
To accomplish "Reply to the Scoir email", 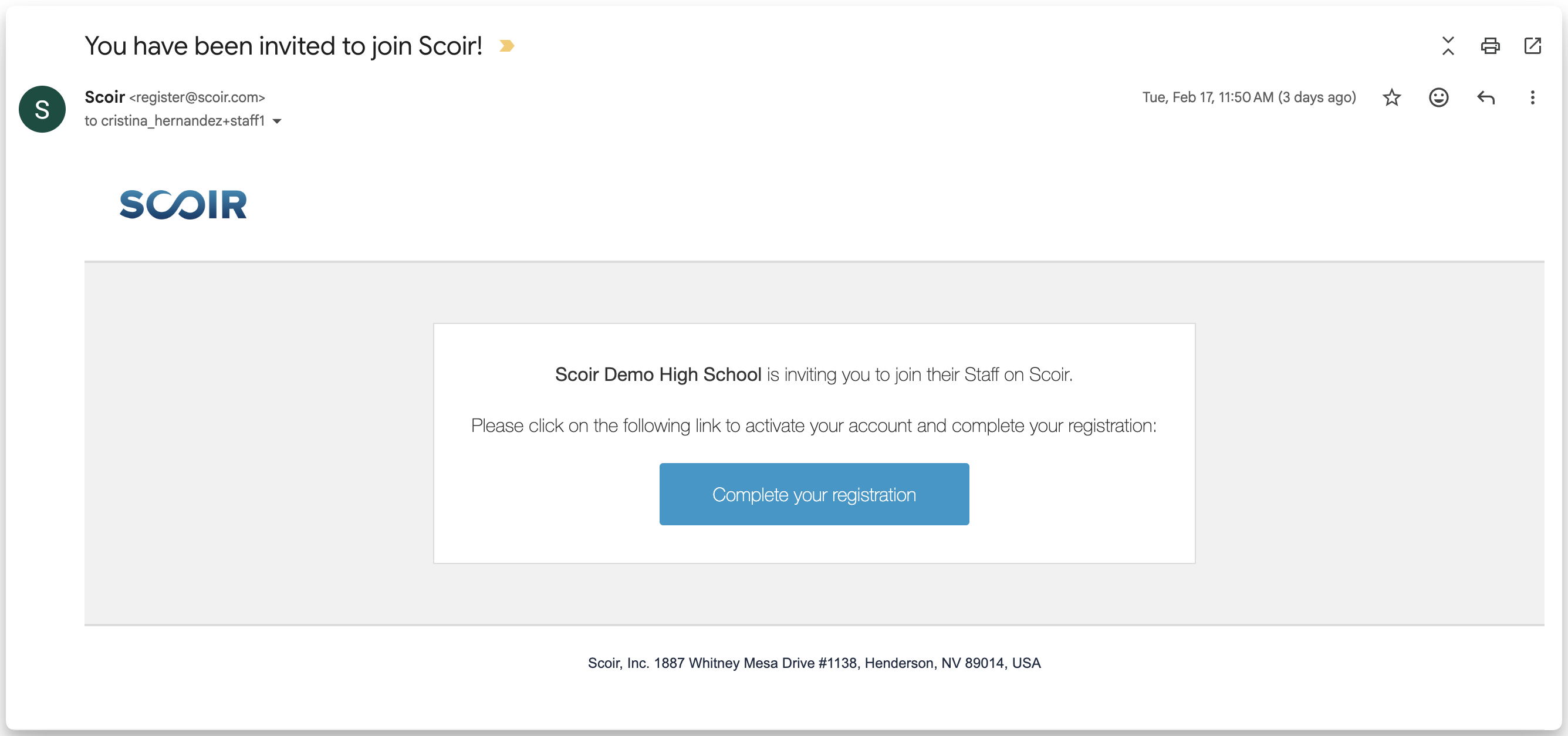I will click(x=1485, y=97).
